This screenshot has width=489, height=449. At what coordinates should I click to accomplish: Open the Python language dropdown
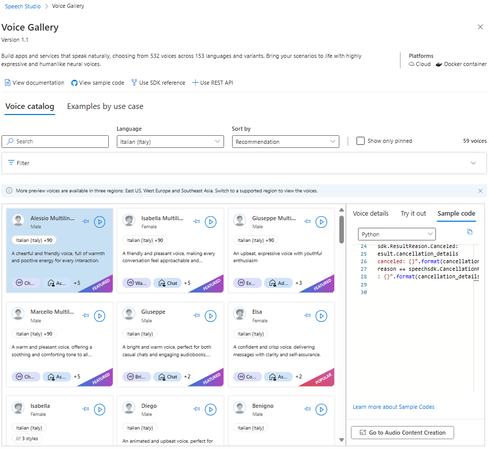397,234
